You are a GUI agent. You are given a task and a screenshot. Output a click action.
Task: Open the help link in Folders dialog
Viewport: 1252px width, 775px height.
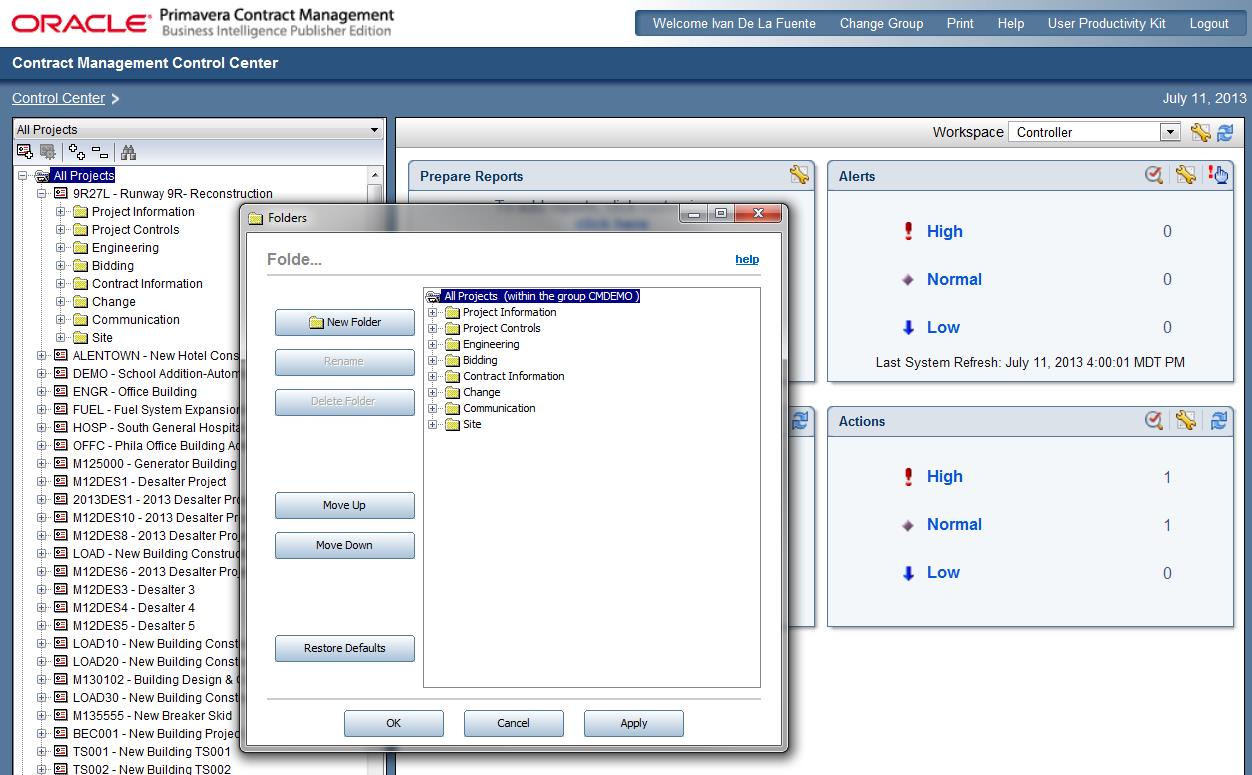click(747, 258)
